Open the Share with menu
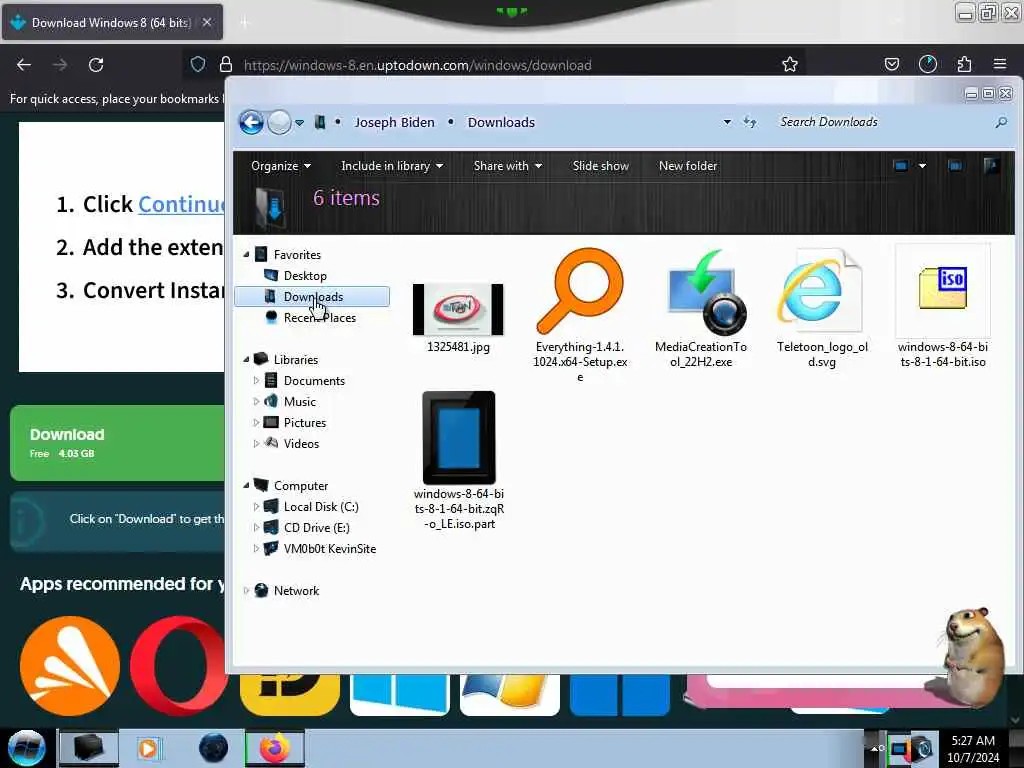Viewport: 1024px width, 768px height. tap(507, 166)
